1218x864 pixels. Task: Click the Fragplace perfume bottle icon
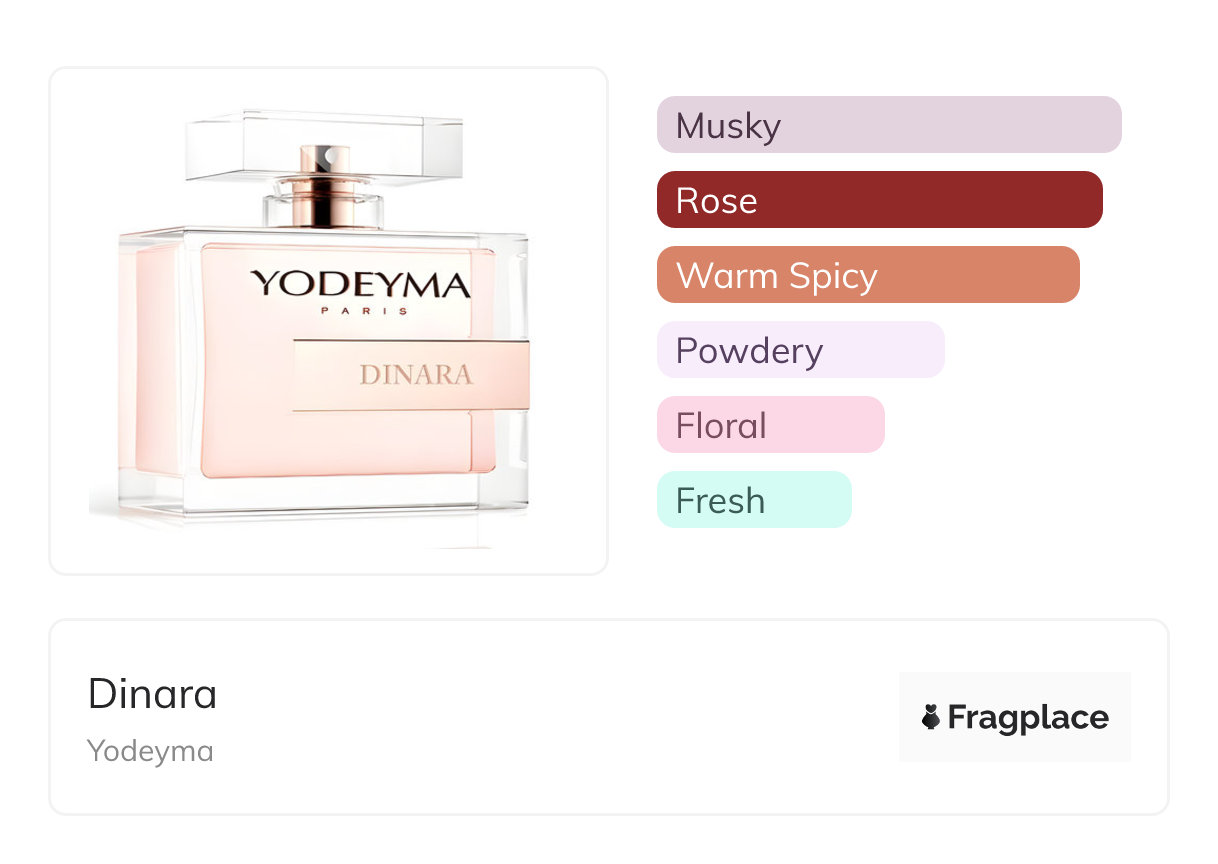coord(931,717)
